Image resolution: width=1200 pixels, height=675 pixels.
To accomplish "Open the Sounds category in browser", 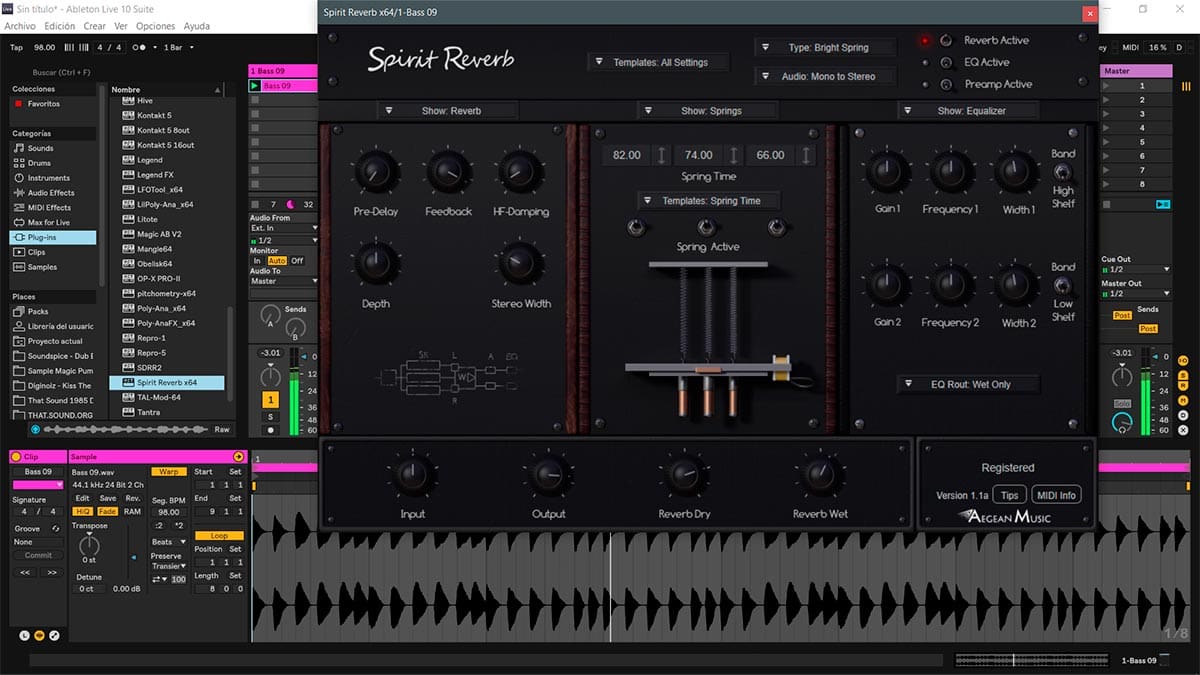I will coord(41,148).
